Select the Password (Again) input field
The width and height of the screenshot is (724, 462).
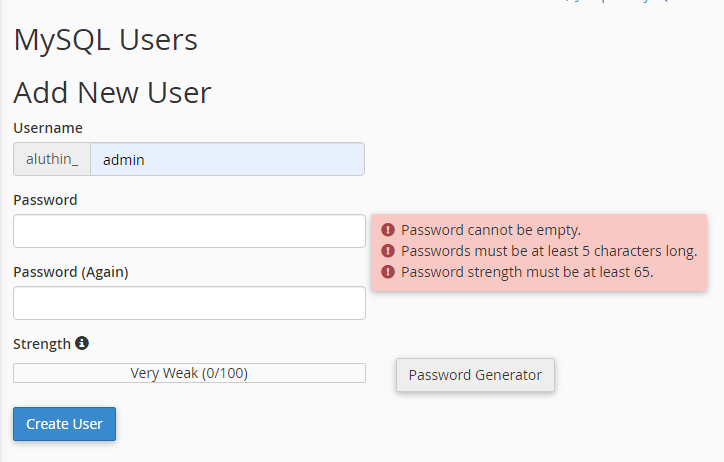pos(189,303)
